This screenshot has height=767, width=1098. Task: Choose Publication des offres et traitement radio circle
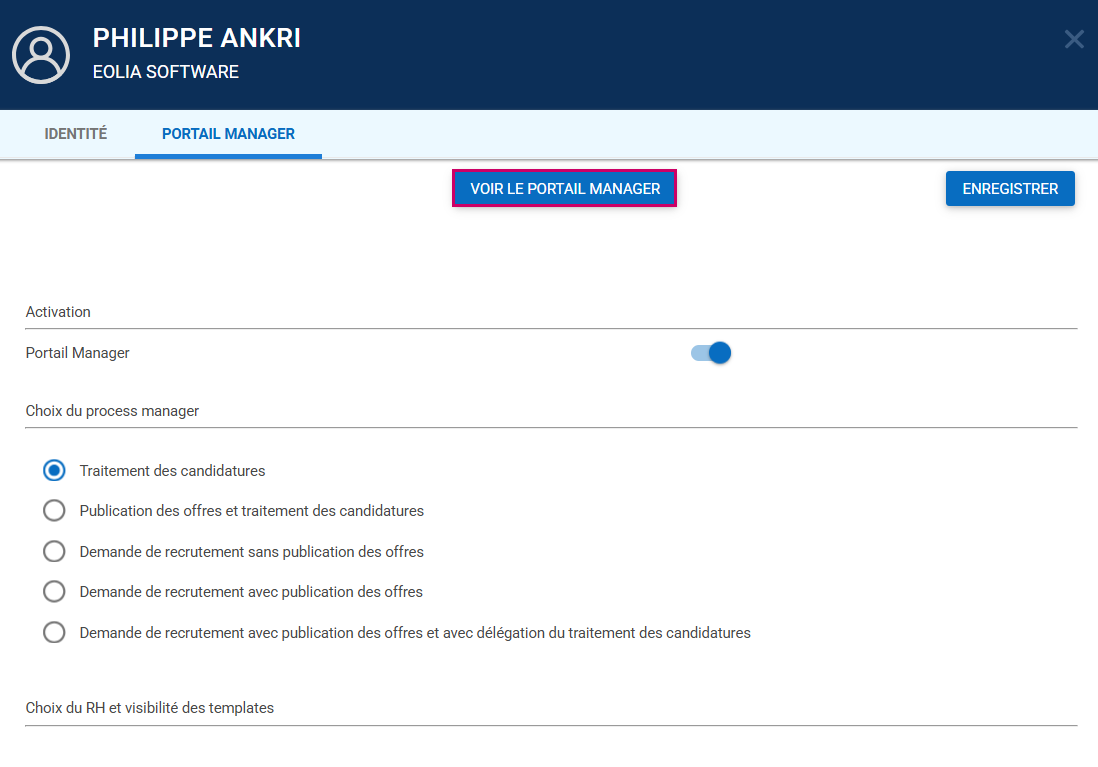point(54,511)
